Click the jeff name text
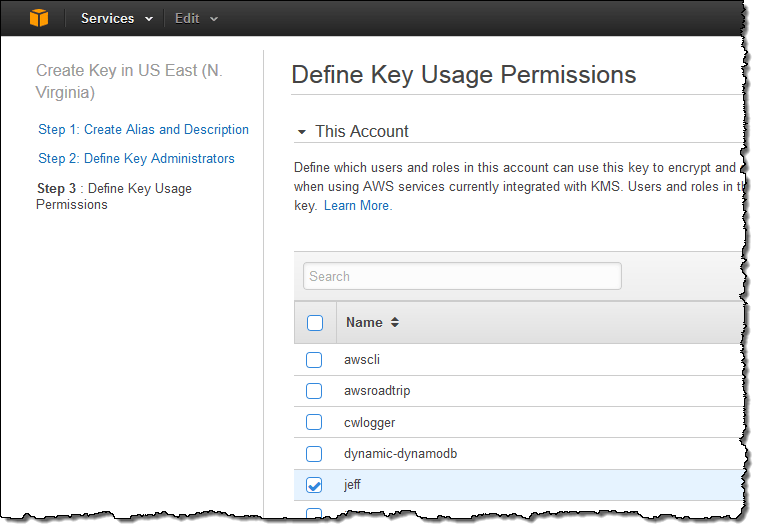The height and width of the screenshot is (529, 758). 352,485
